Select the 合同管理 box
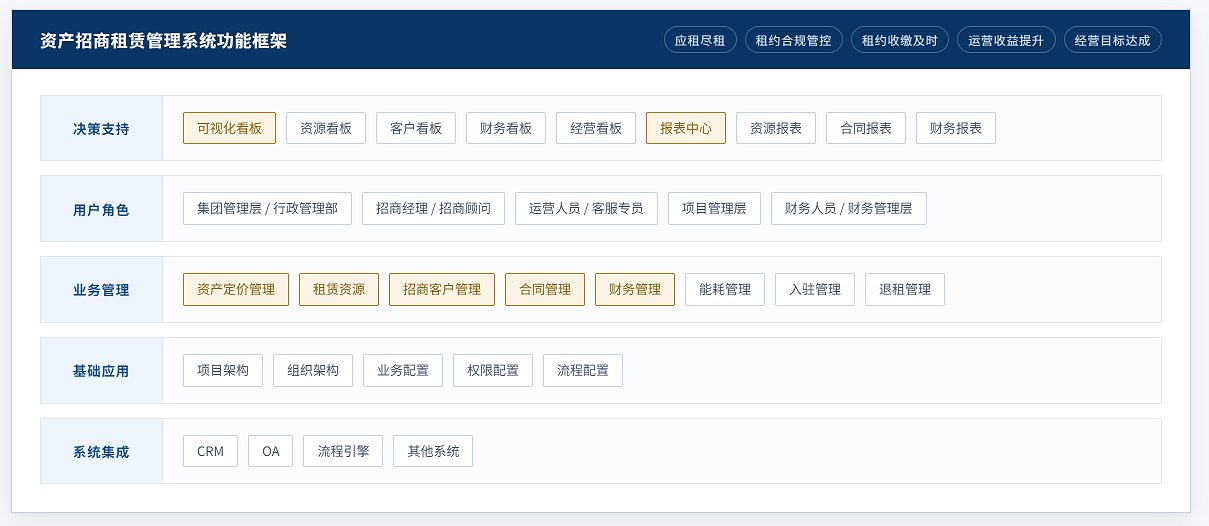The width and height of the screenshot is (1209, 526). click(x=545, y=290)
